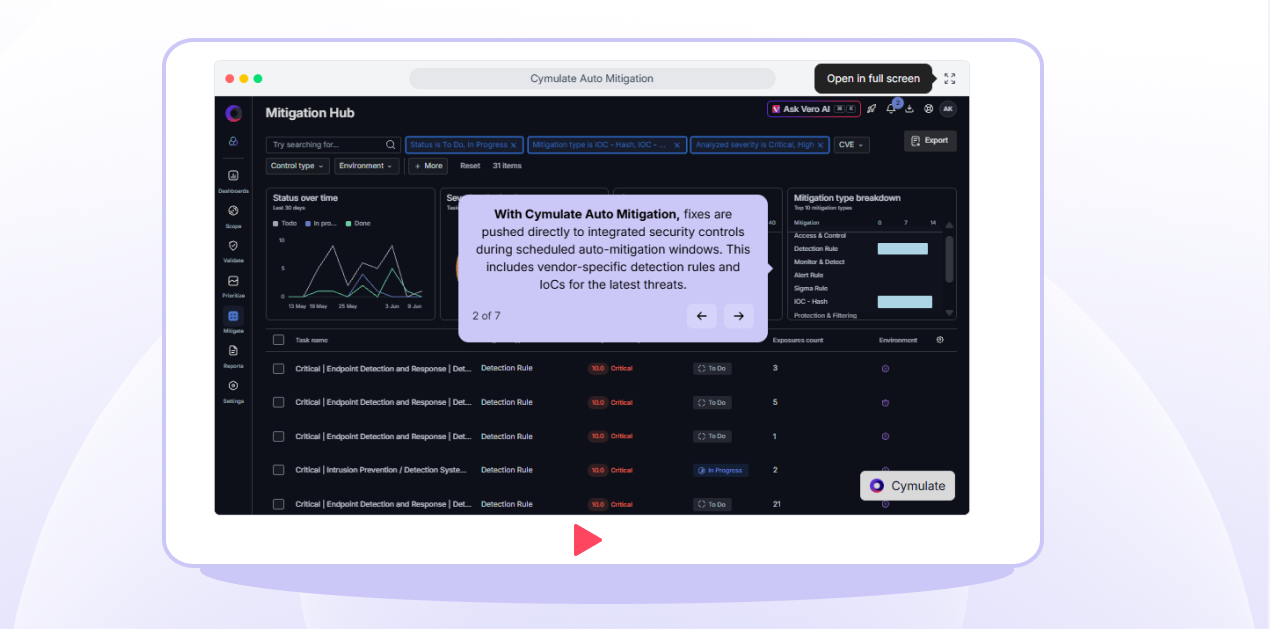
Task: Open Reports in the sidebar
Action: click(x=233, y=356)
